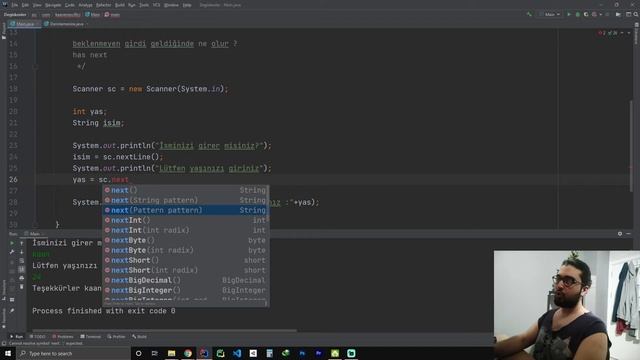The image size is (640, 360).
Task: Open the Refactor menu
Action: 104,5
